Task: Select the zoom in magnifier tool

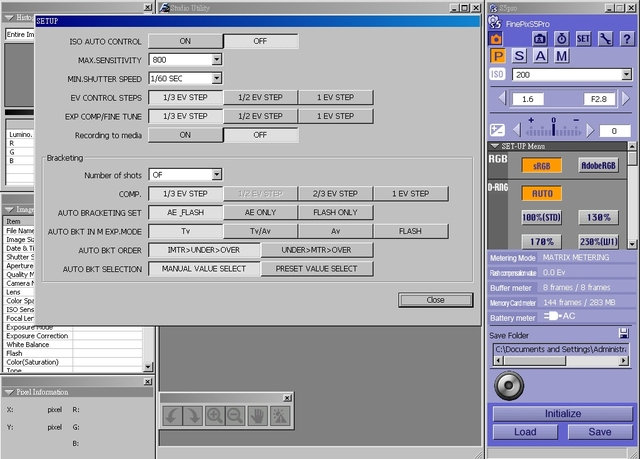Action: point(214,416)
